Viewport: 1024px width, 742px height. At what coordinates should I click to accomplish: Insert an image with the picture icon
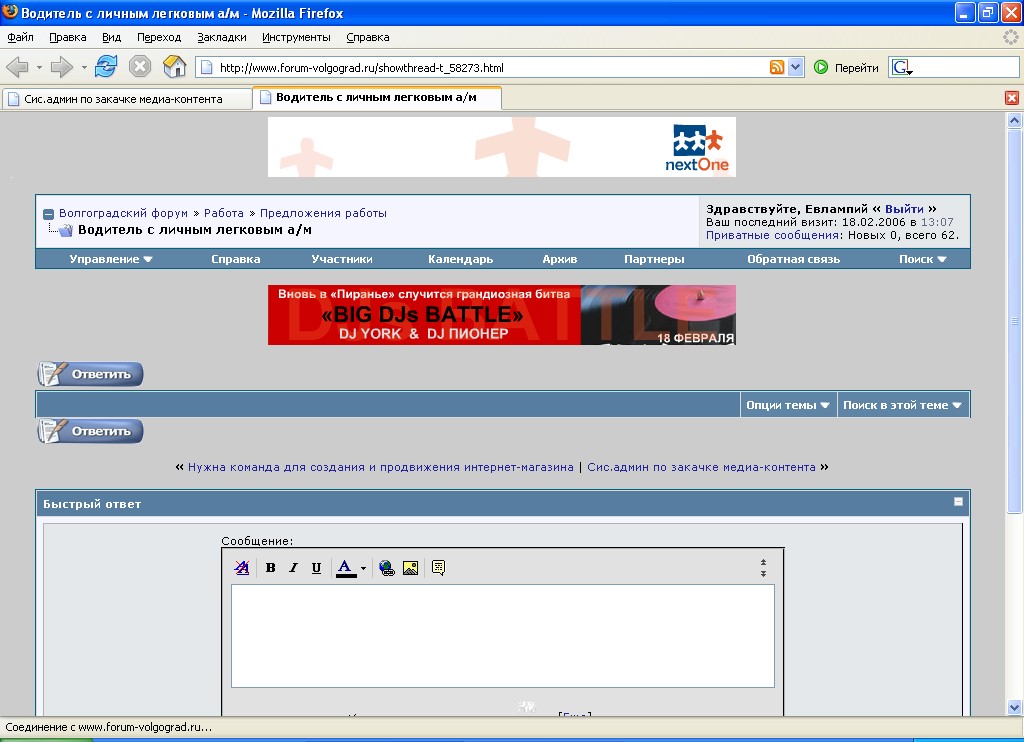coord(410,568)
